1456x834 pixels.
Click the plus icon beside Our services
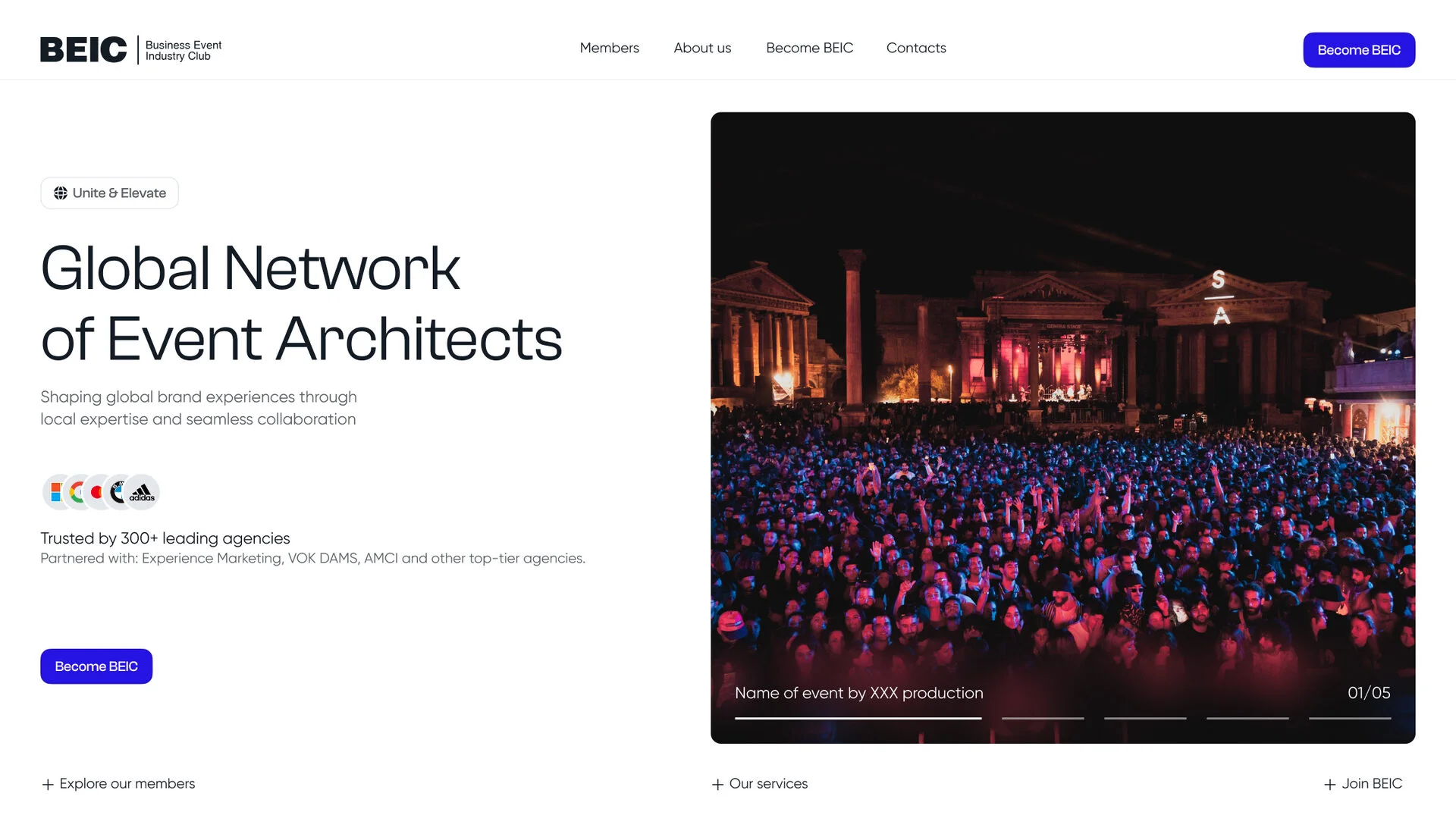click(x=717, y=785)
